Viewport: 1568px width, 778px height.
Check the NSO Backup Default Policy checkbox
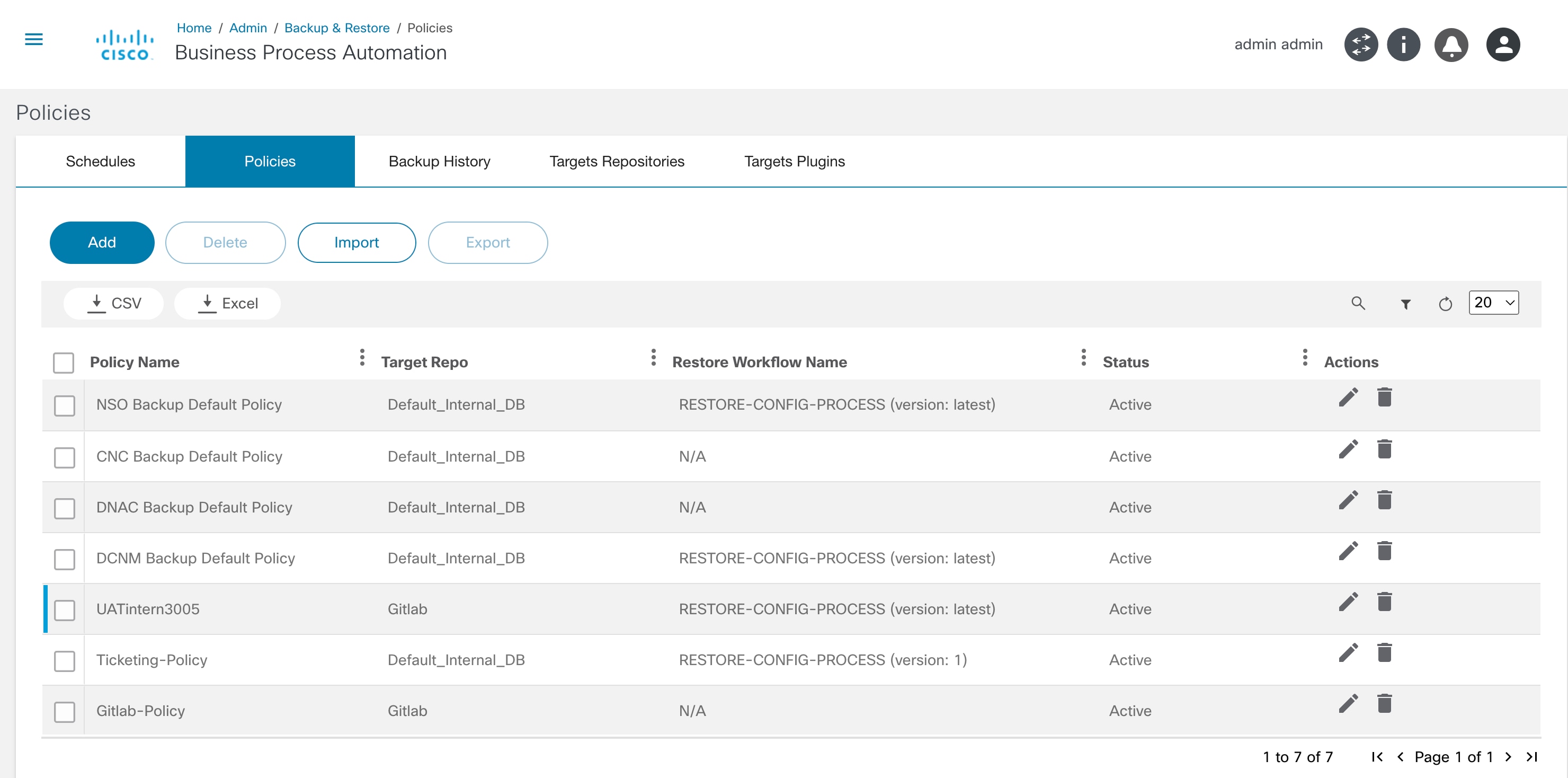coord(65,405)
